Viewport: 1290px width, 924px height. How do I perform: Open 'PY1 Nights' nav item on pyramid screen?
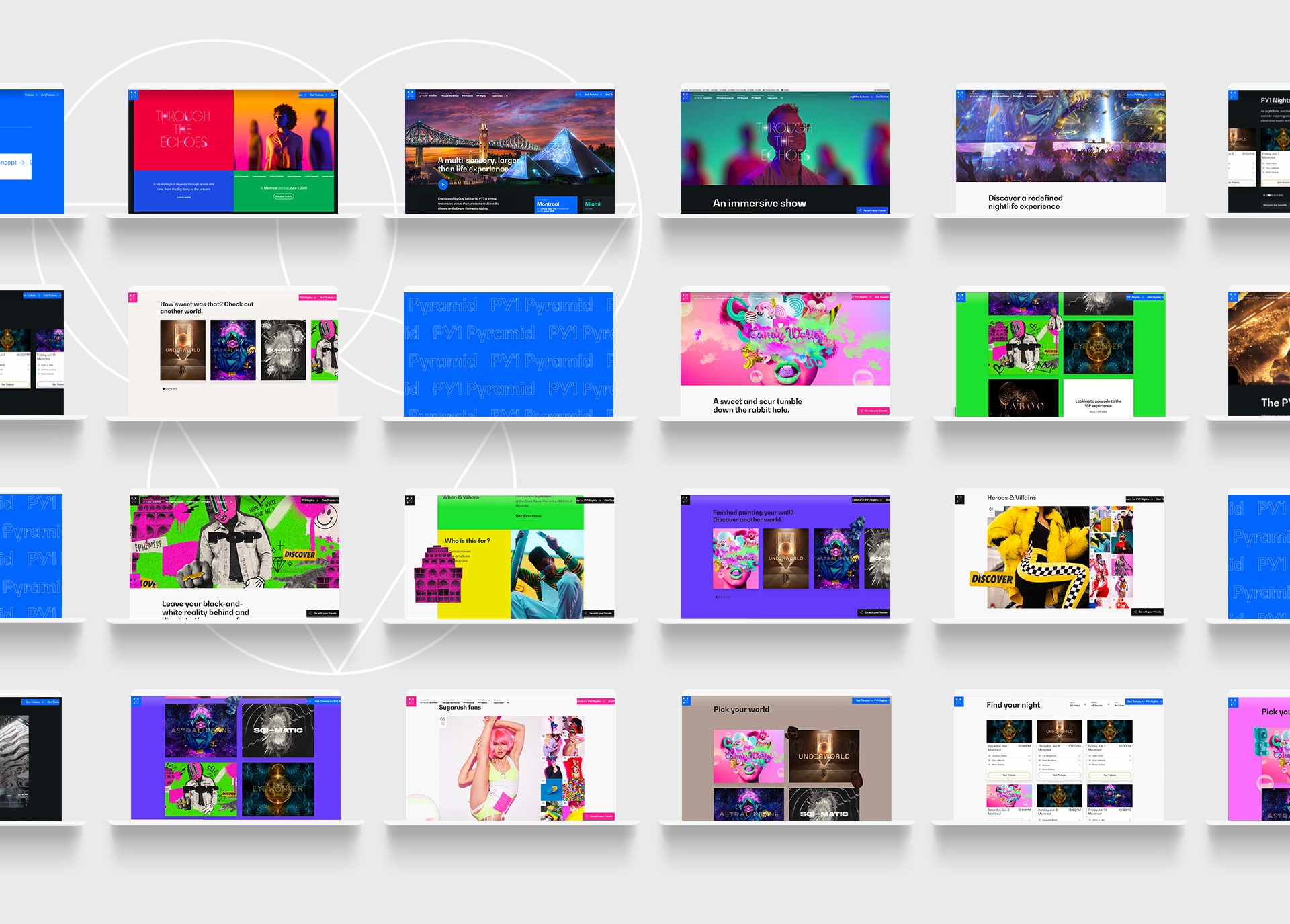[482, 95]
